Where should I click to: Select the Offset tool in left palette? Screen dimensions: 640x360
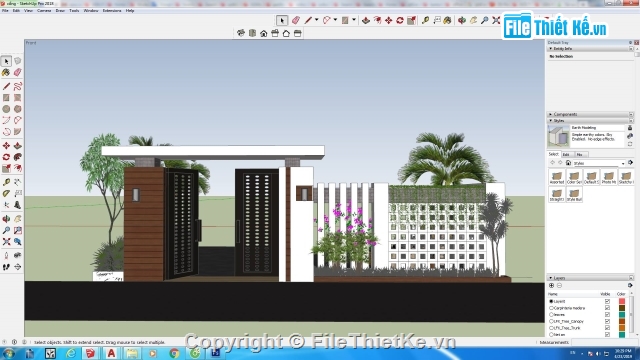pos(18,168)
